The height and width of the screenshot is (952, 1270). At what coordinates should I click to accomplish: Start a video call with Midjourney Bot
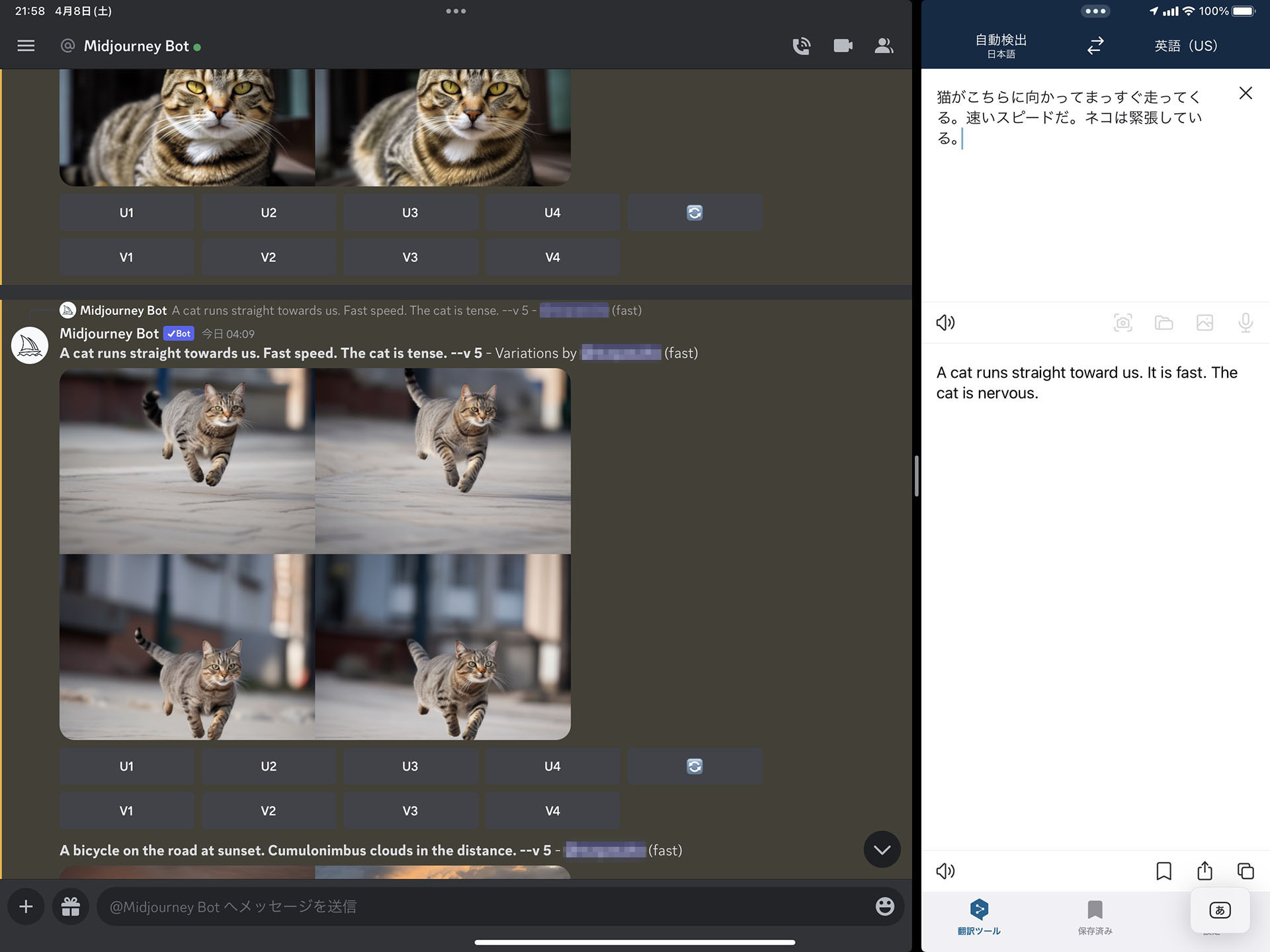coord(843,45)
